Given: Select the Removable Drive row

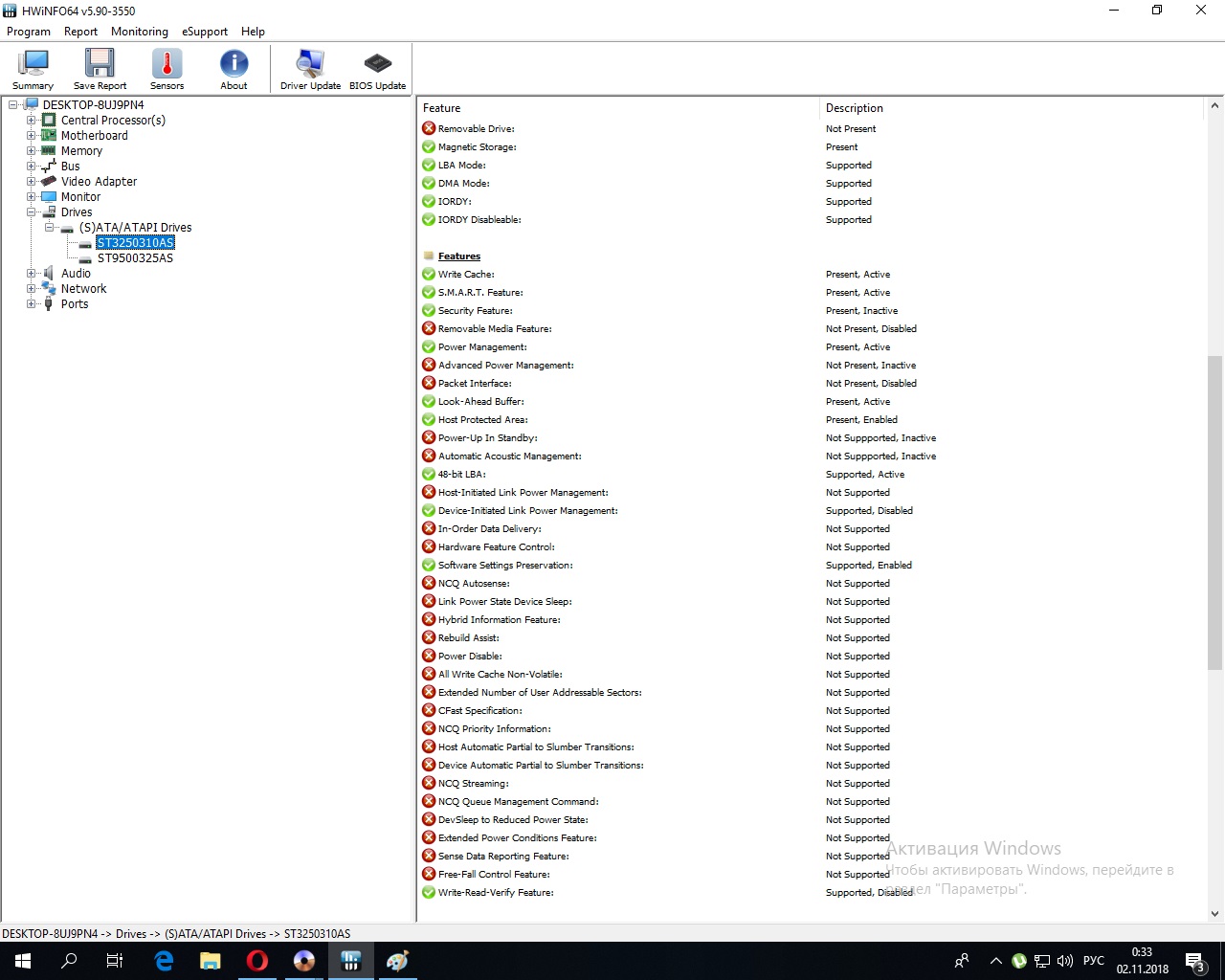Looking at the screenshot, I should click(812, 129).
